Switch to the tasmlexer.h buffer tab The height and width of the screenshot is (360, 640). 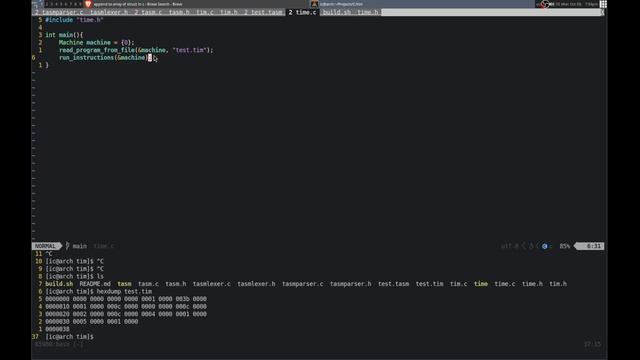109,12
